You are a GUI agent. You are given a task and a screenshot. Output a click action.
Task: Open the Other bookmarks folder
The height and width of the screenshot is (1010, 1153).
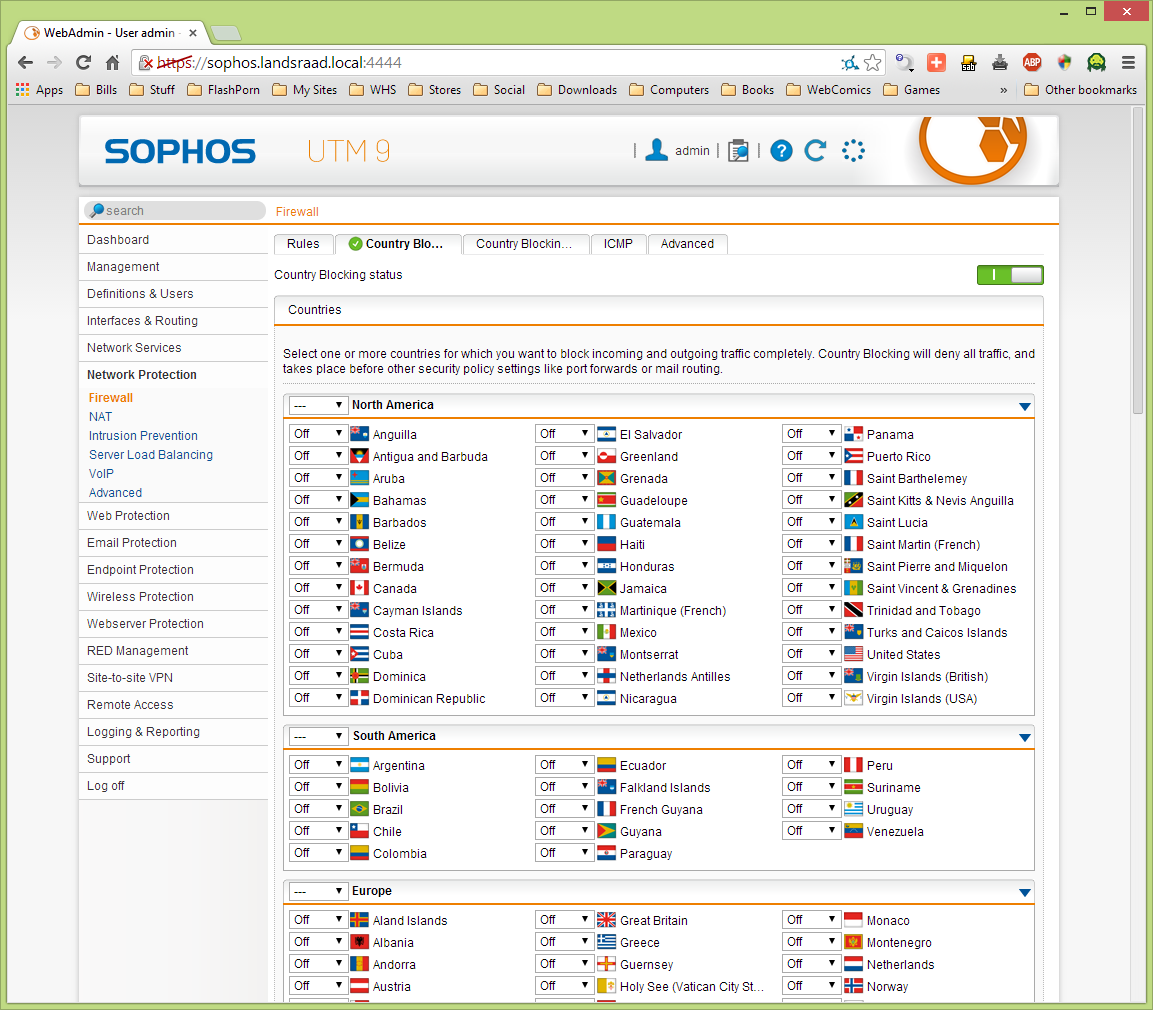1080,90
